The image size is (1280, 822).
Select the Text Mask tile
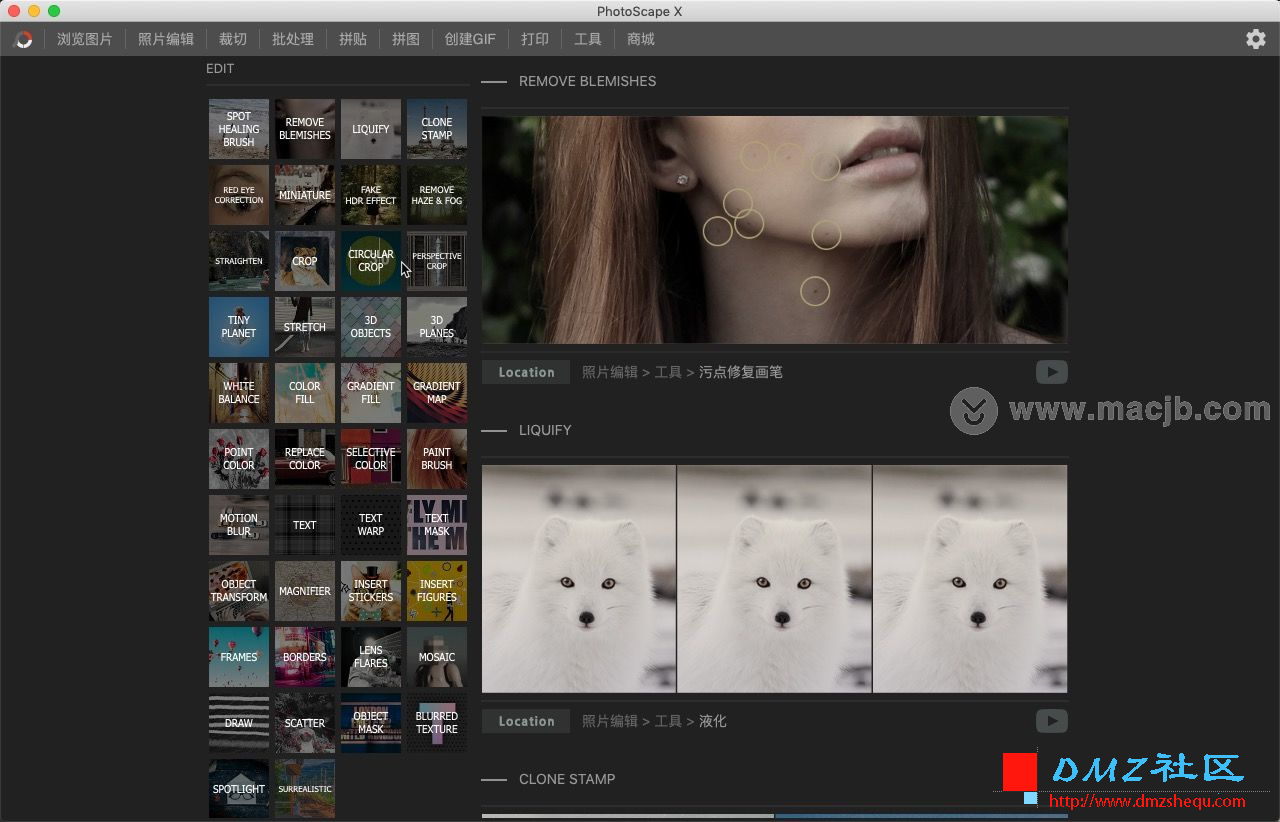click(437, 525)
